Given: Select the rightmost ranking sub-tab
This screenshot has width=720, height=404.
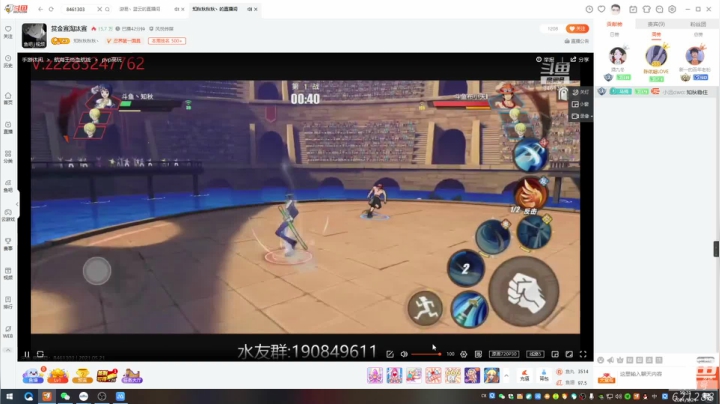Looking at the screenshot, I should pyautogui.click(x=698, y=34).
